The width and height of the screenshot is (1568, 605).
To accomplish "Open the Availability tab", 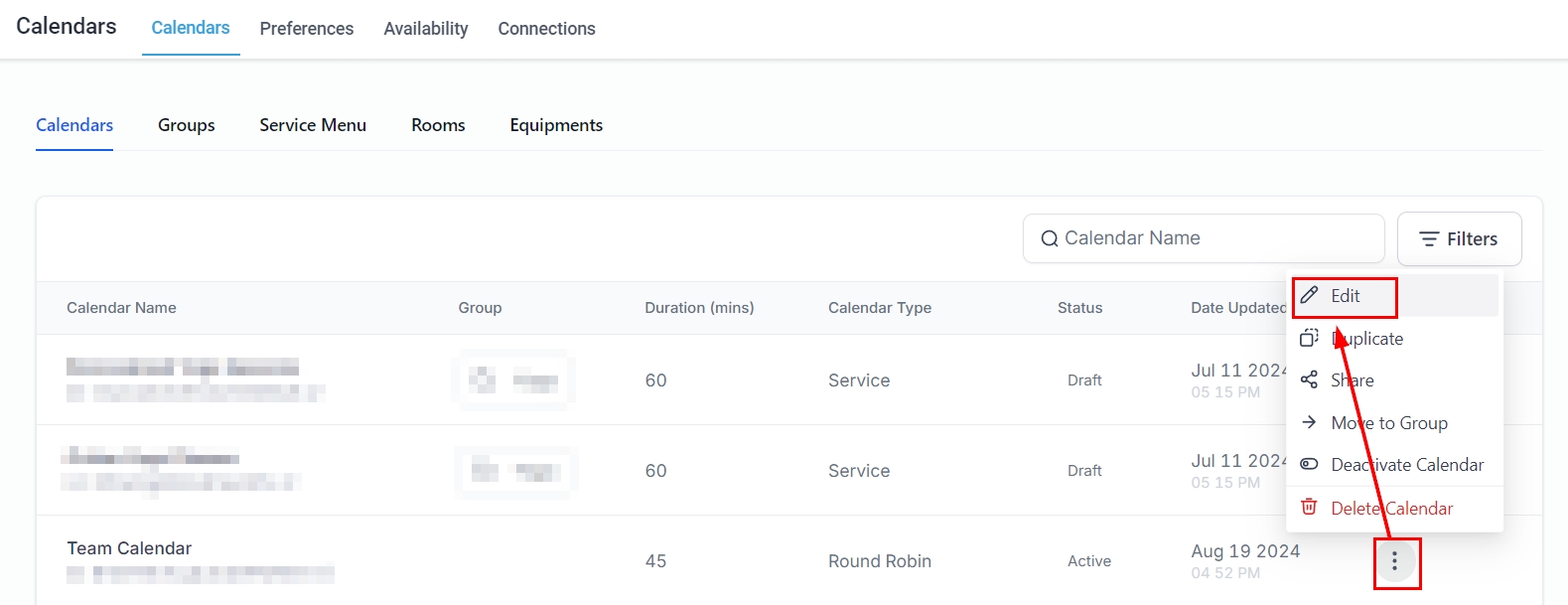I will point(426,29).
